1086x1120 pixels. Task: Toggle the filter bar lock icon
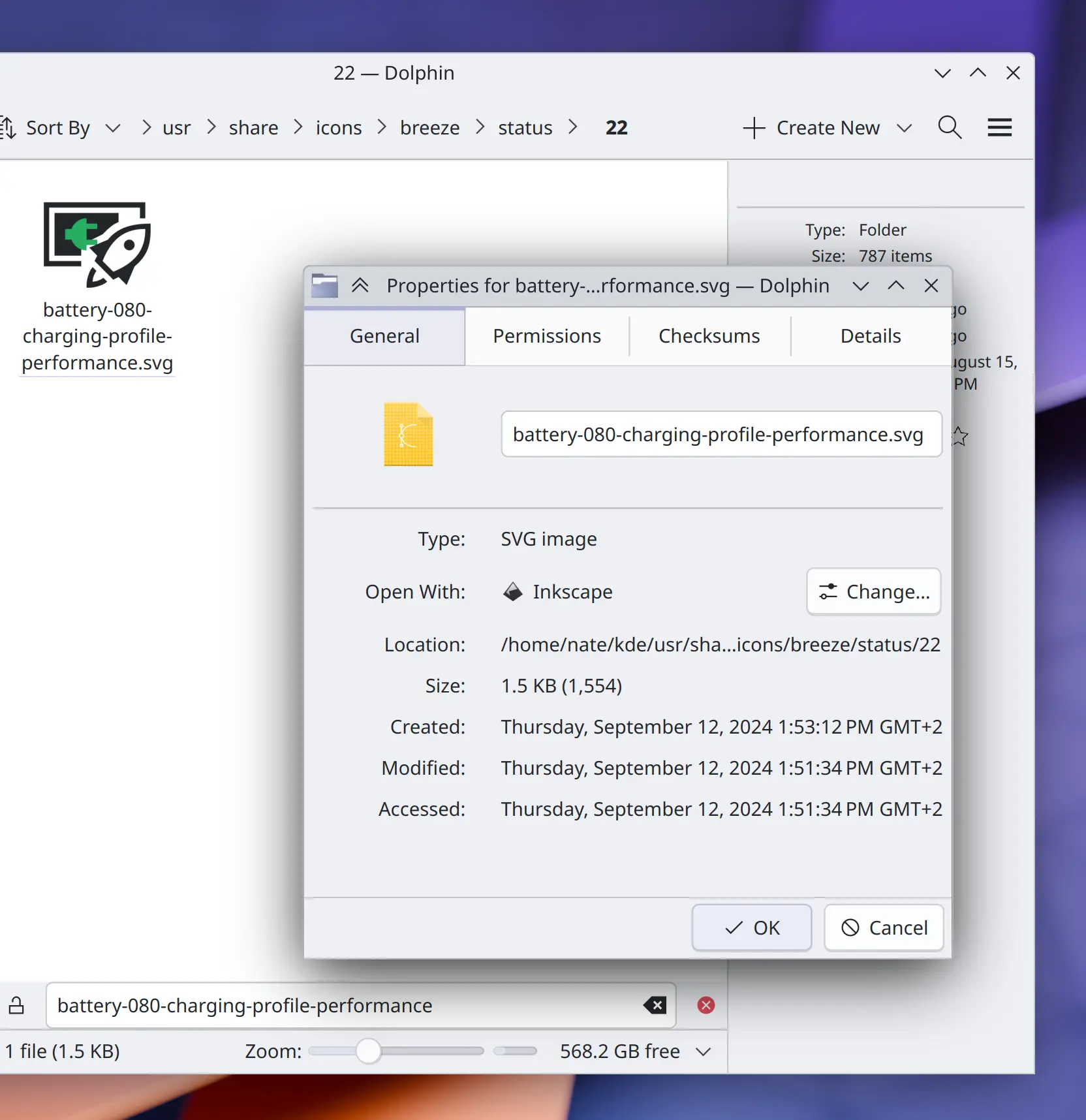16,1005
